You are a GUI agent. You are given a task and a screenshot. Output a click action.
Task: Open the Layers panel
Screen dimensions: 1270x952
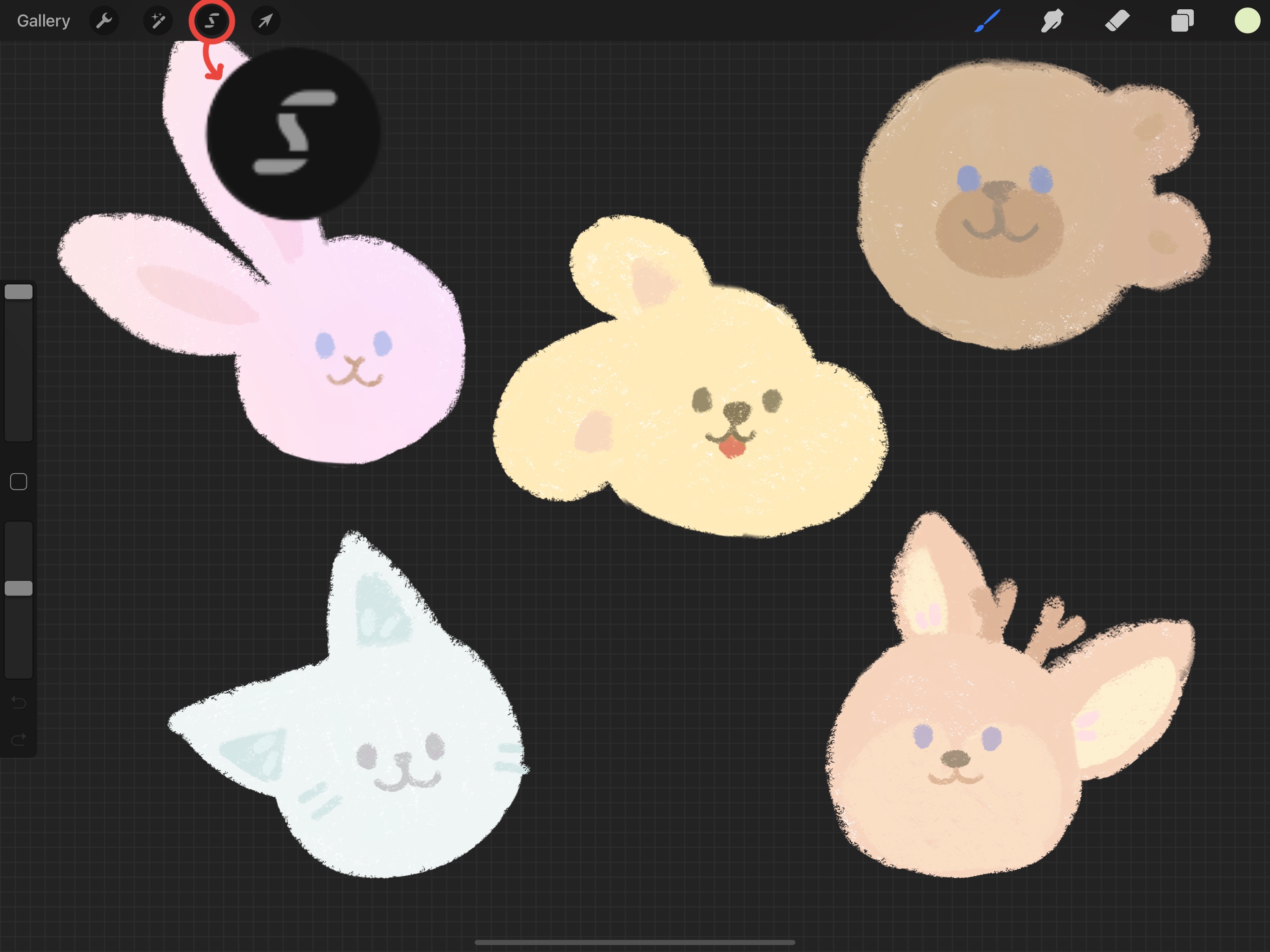(x=1182, y=20)
